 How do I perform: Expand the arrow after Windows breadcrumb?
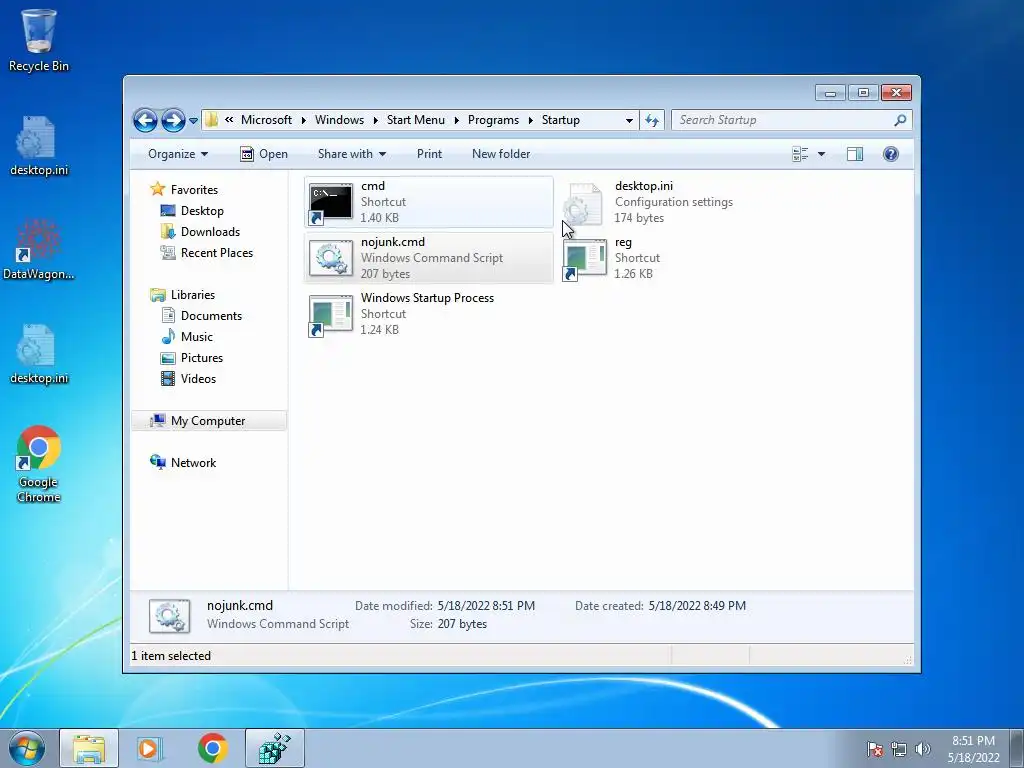tap(376, 120)
